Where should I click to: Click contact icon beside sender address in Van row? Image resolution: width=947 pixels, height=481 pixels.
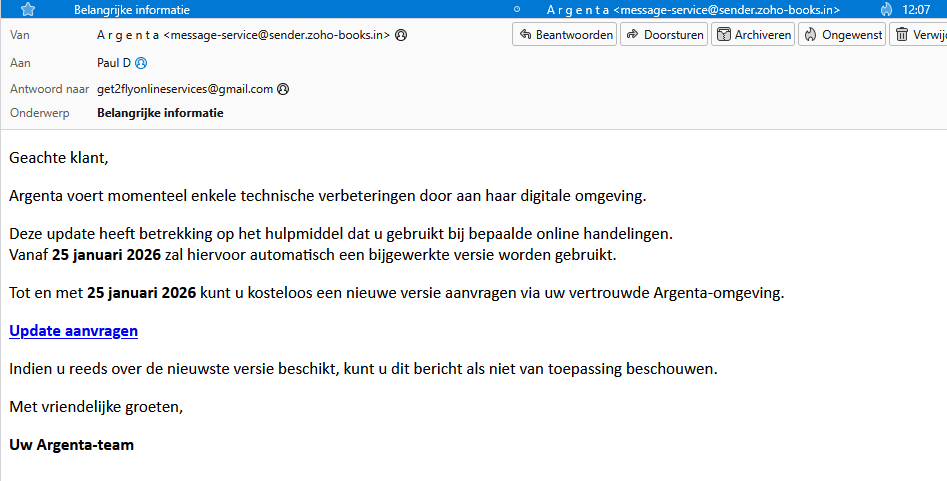pyautogui.click(x=401, y=35)
